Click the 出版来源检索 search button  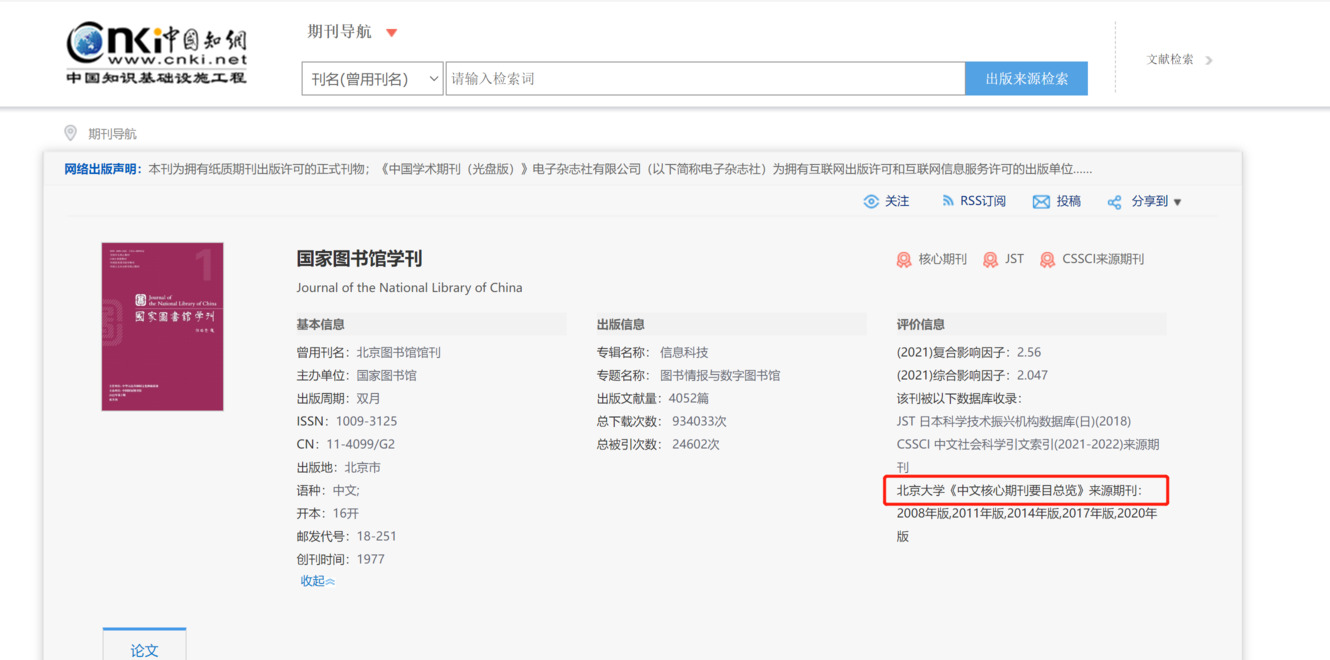click(1026, 79)
